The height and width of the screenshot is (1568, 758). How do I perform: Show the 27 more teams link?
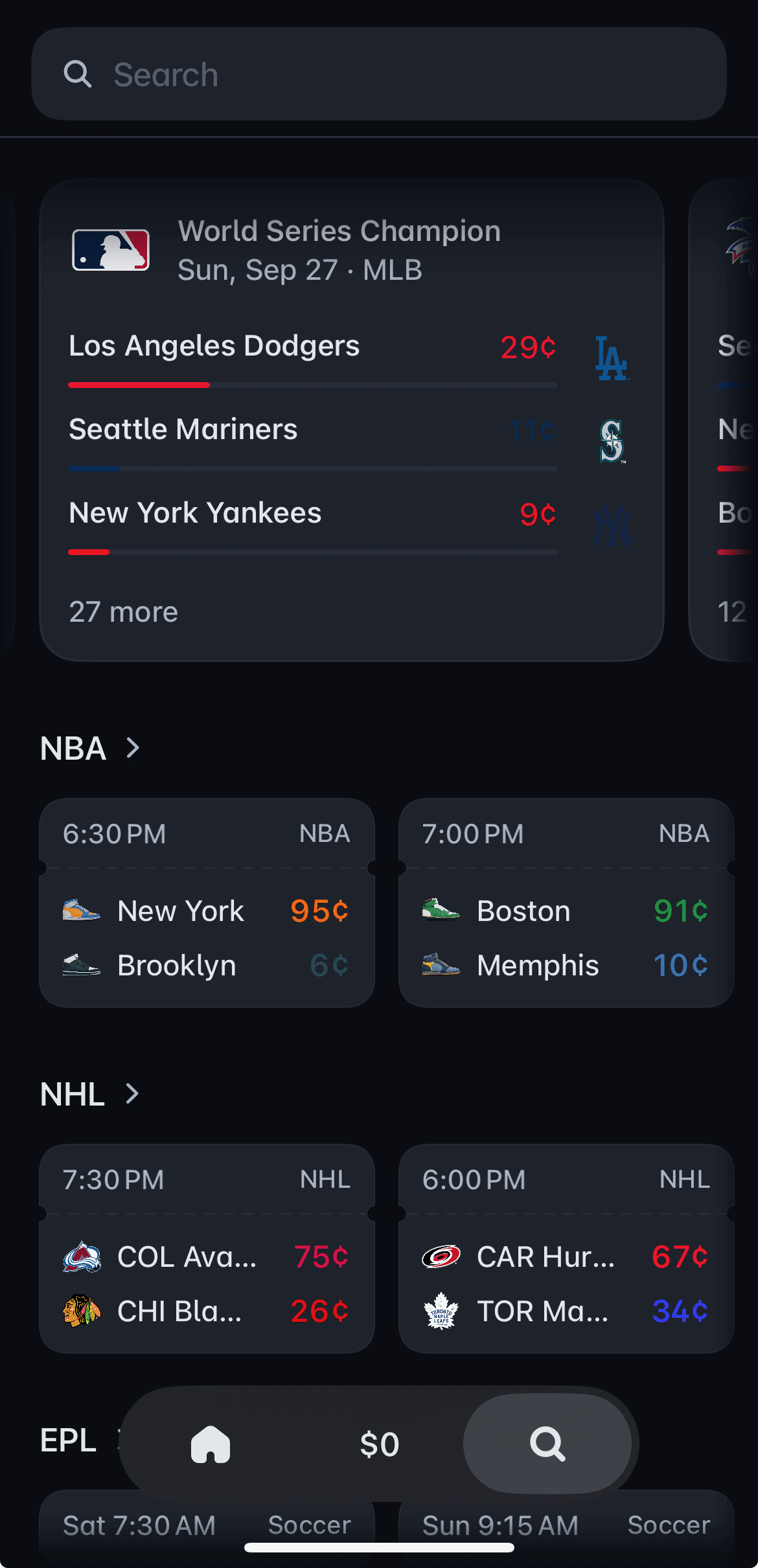coord(123,612)
